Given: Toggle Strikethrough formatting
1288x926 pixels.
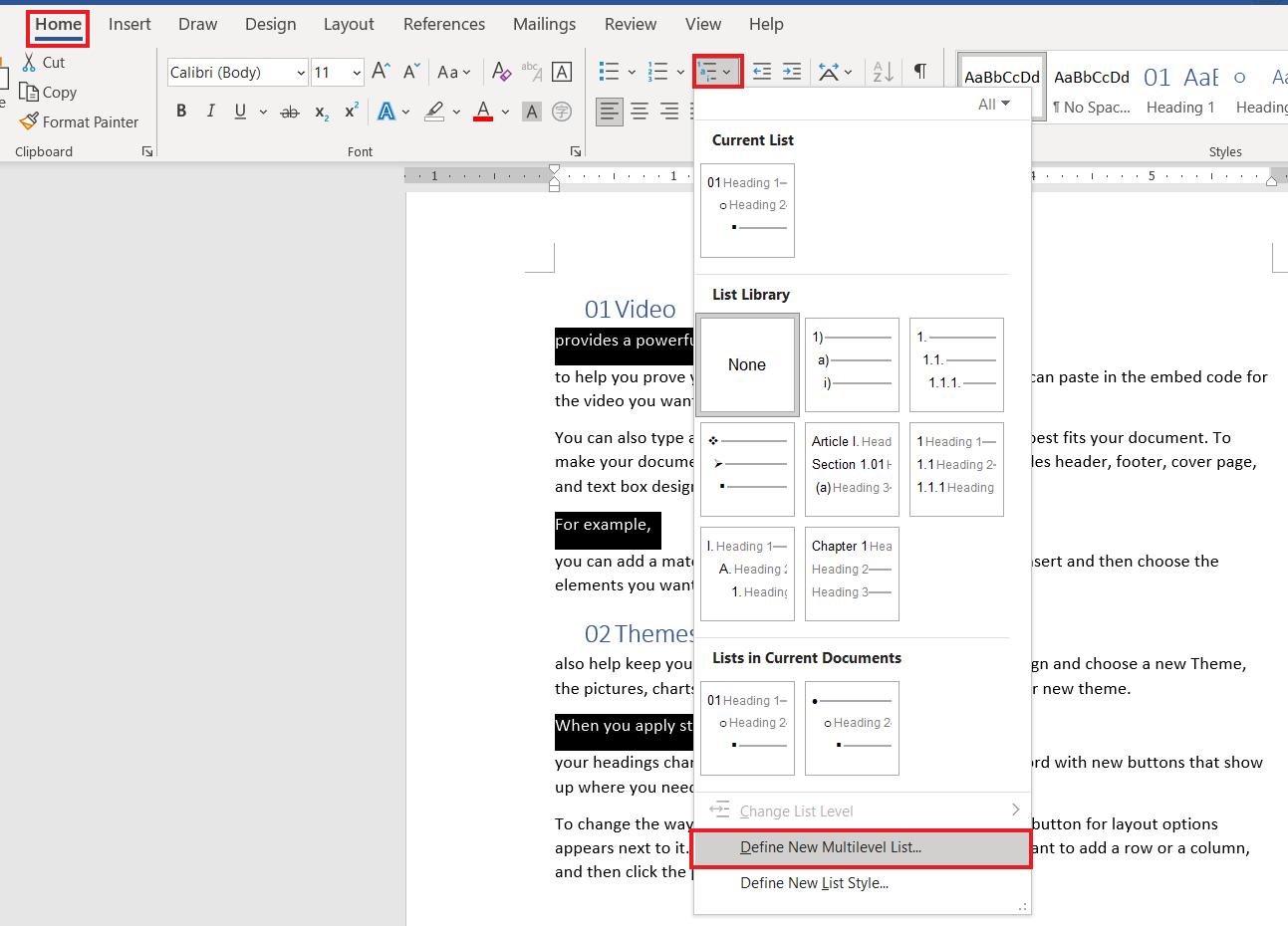Looking at the screenshot, I should coord(290,112).
